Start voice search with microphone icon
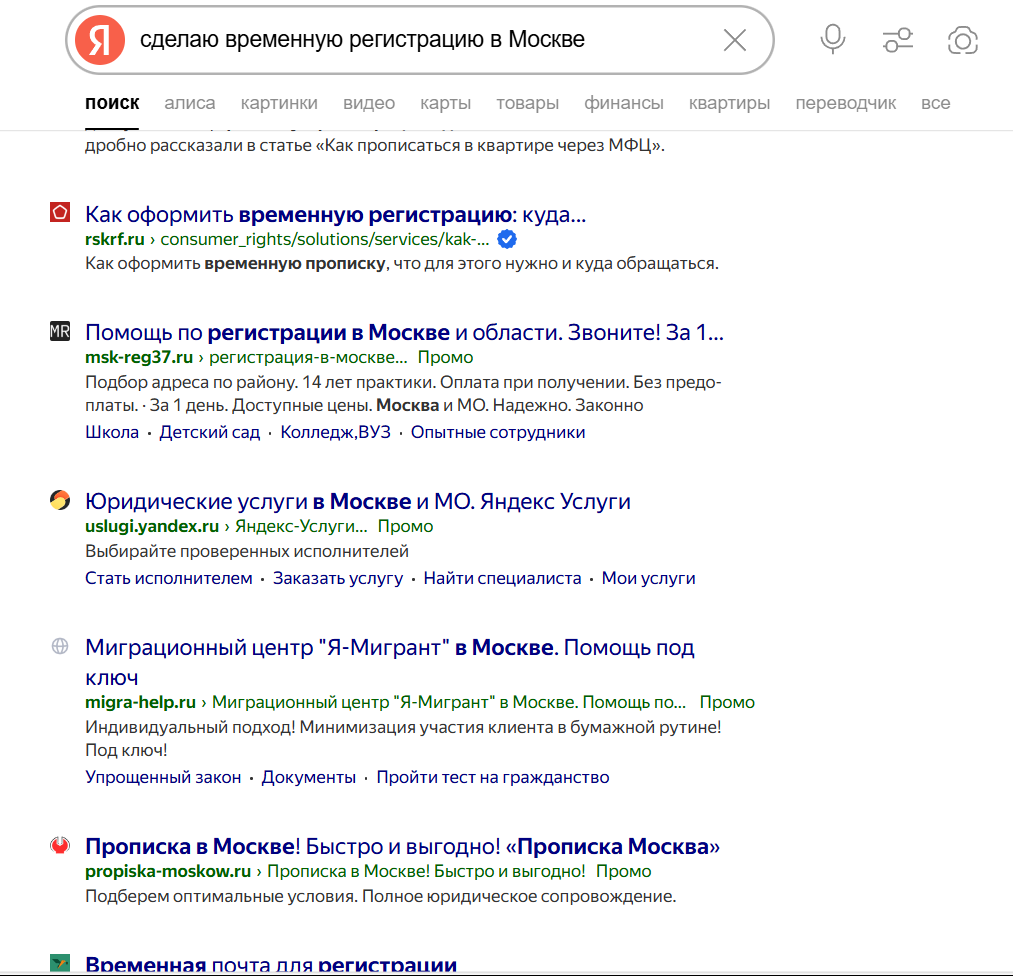The image size is (1013, 976). click(833, 39)
